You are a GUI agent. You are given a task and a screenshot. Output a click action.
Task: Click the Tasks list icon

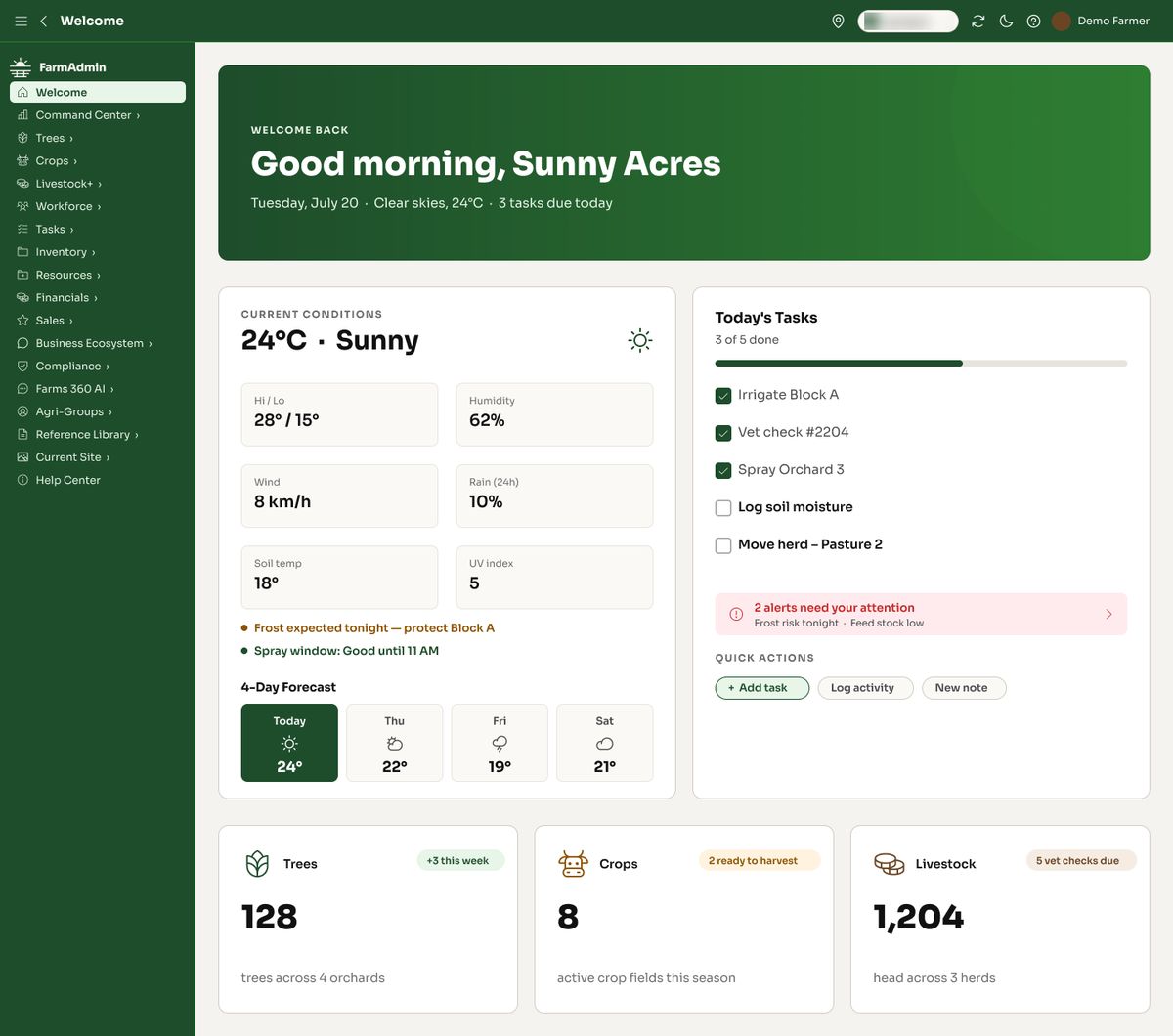click(22, 229)
